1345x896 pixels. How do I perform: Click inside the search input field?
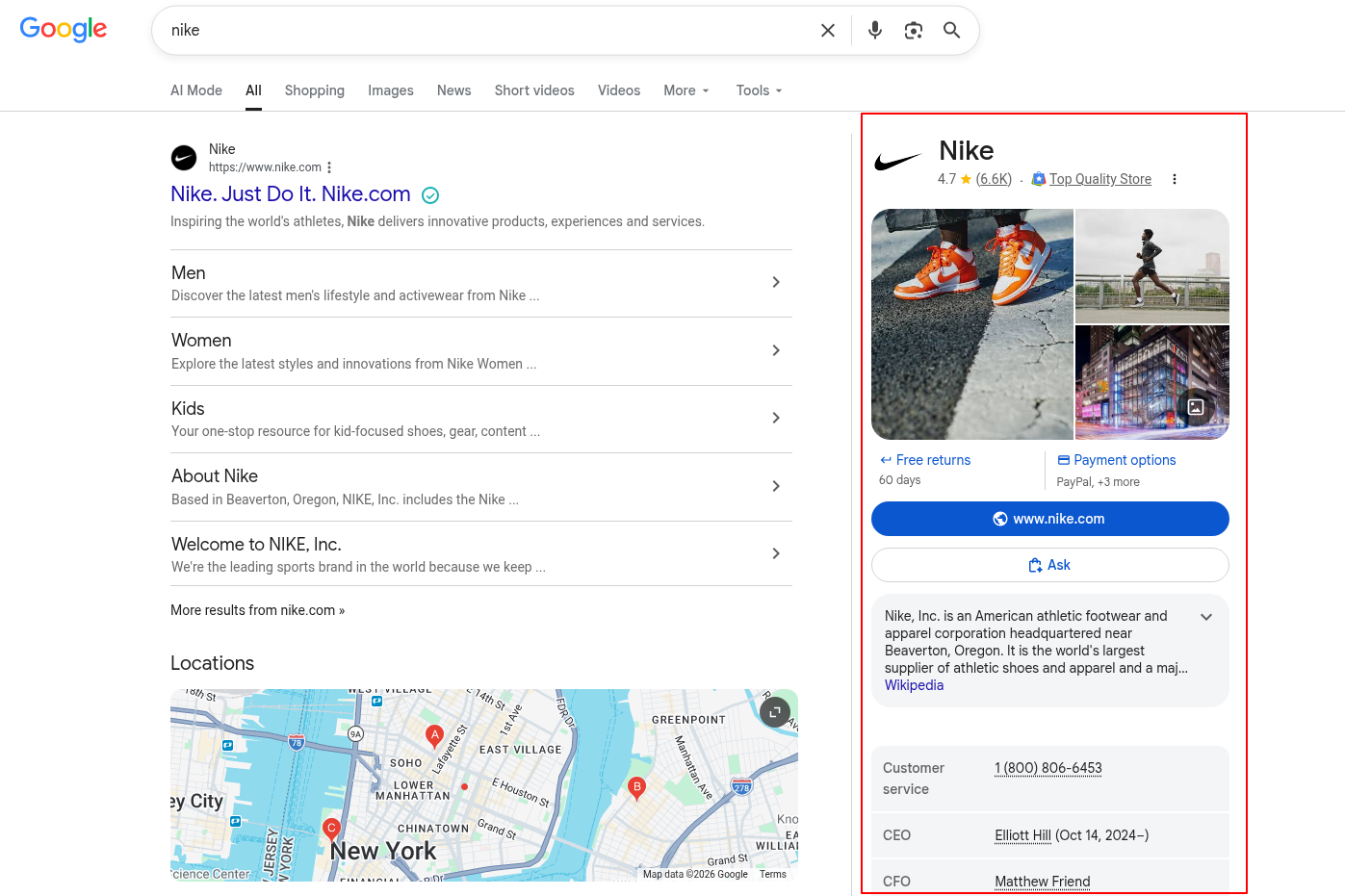pos(489,31)
